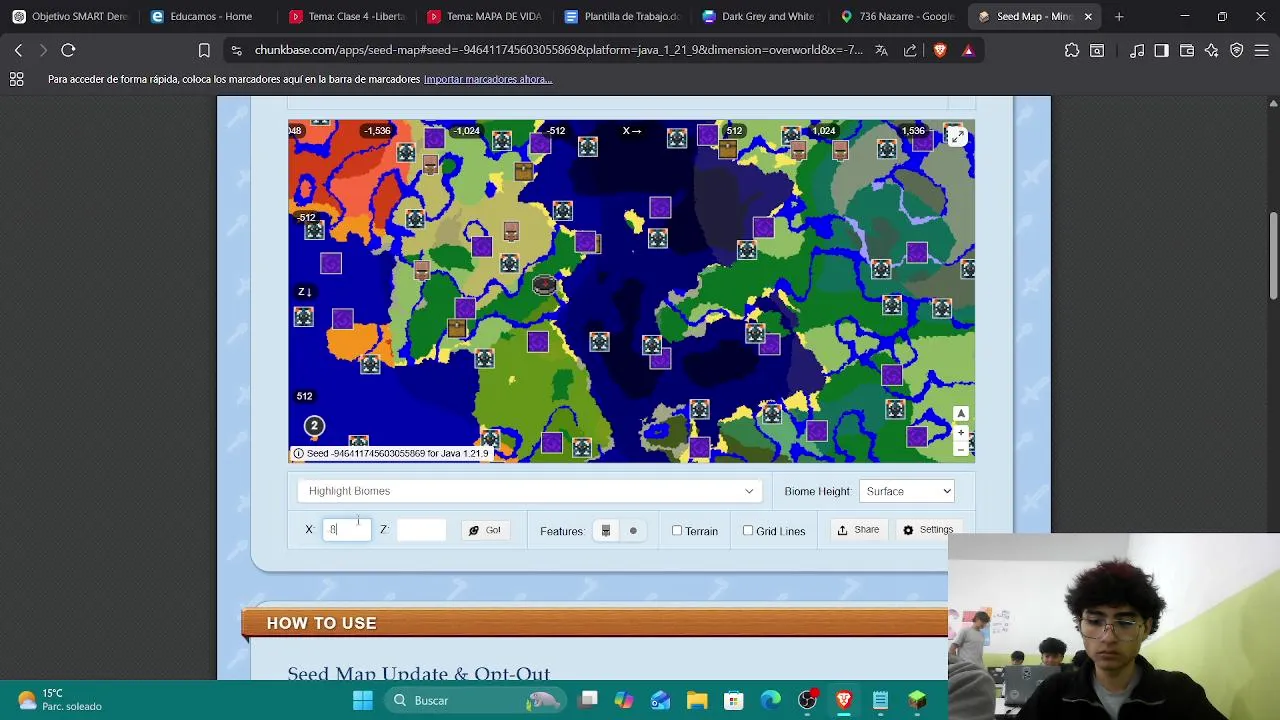Reload the Chunkbase page
The image size is (1280, 720).
[68, 50]
